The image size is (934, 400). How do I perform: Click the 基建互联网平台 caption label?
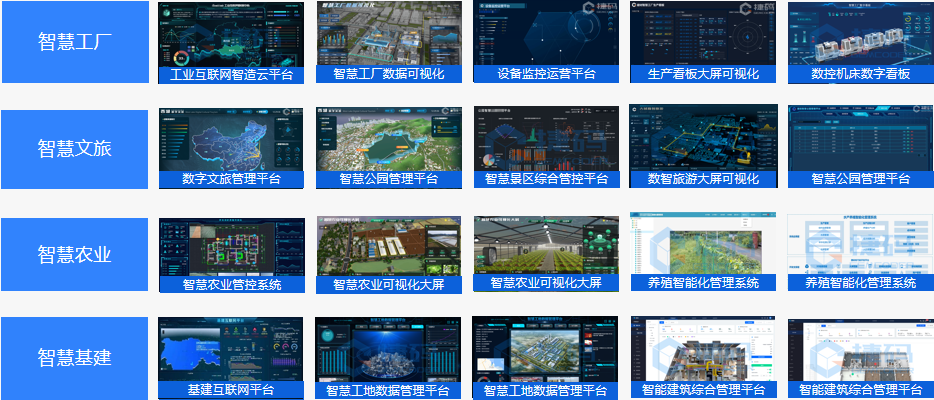(232, 389)
